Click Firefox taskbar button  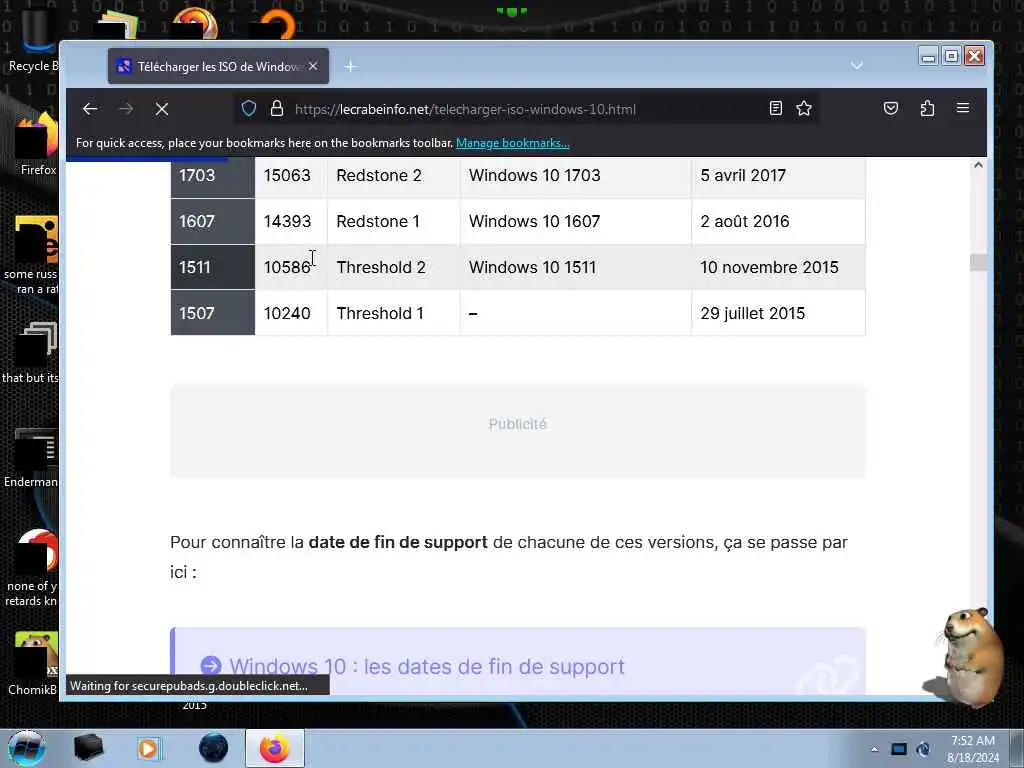[x=275, y=748]
